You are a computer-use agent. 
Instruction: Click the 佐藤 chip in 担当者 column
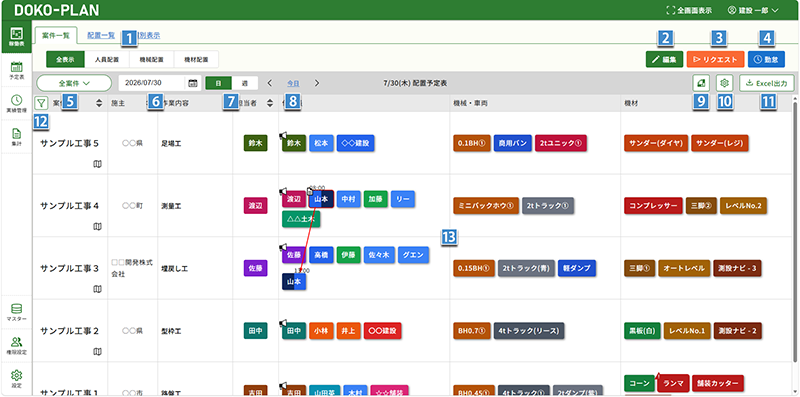point(256,268)
